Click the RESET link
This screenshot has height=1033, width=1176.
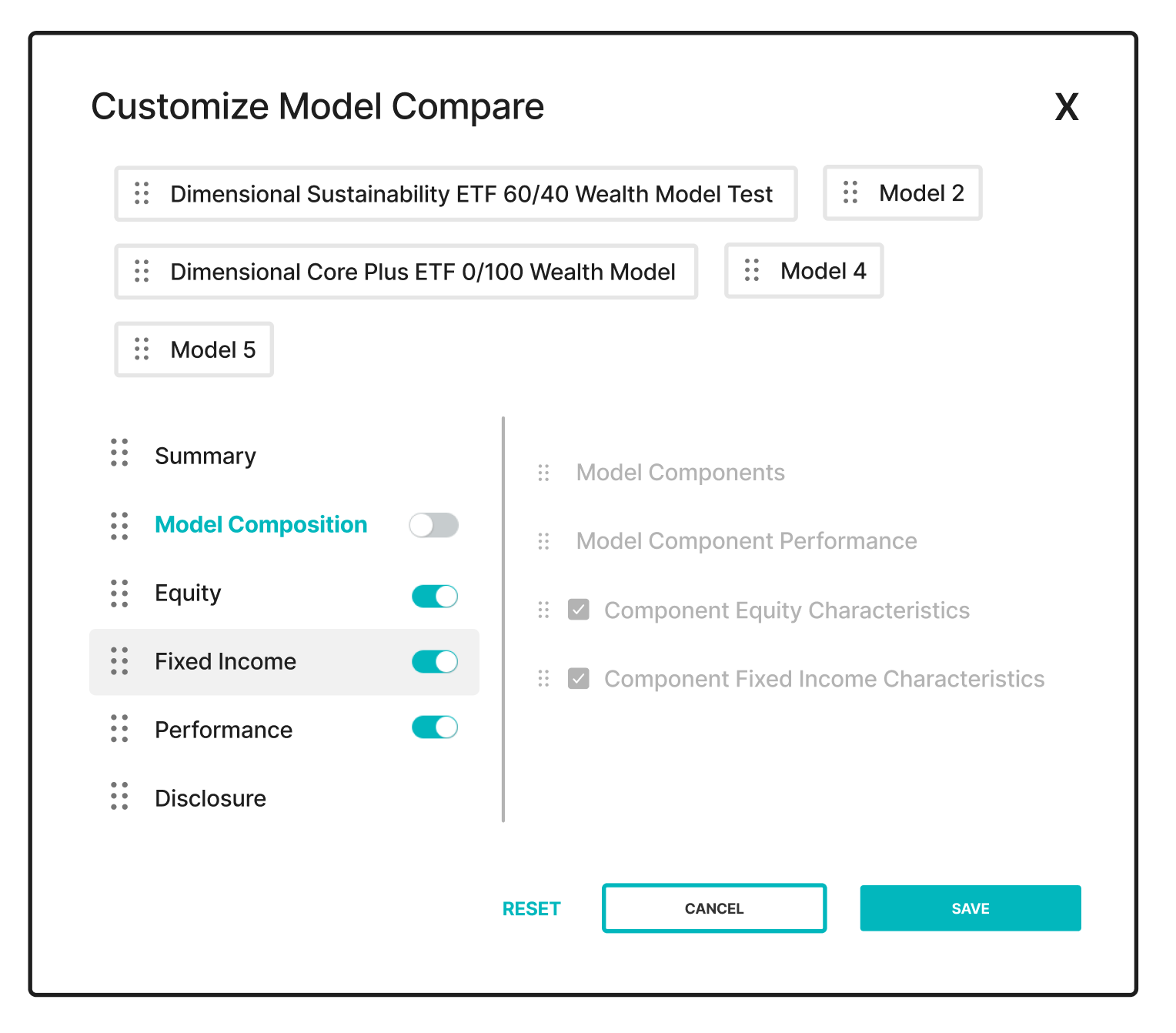pyautogui.click(x=531, y=909)
